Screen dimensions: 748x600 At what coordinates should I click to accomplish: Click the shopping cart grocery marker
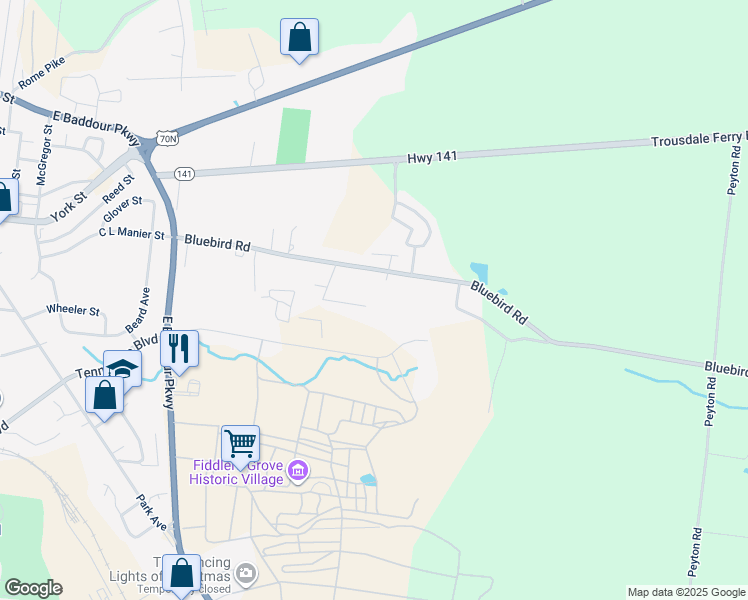coord(241,444)
